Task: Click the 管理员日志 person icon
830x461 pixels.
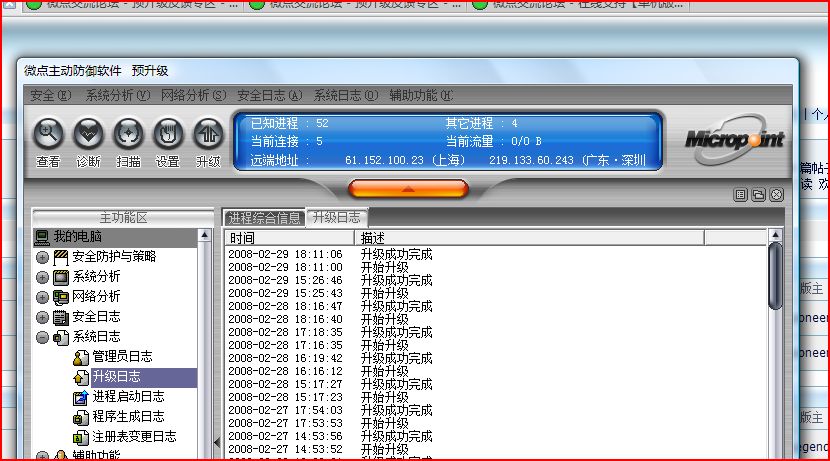Action: click(x=80, y=358)
